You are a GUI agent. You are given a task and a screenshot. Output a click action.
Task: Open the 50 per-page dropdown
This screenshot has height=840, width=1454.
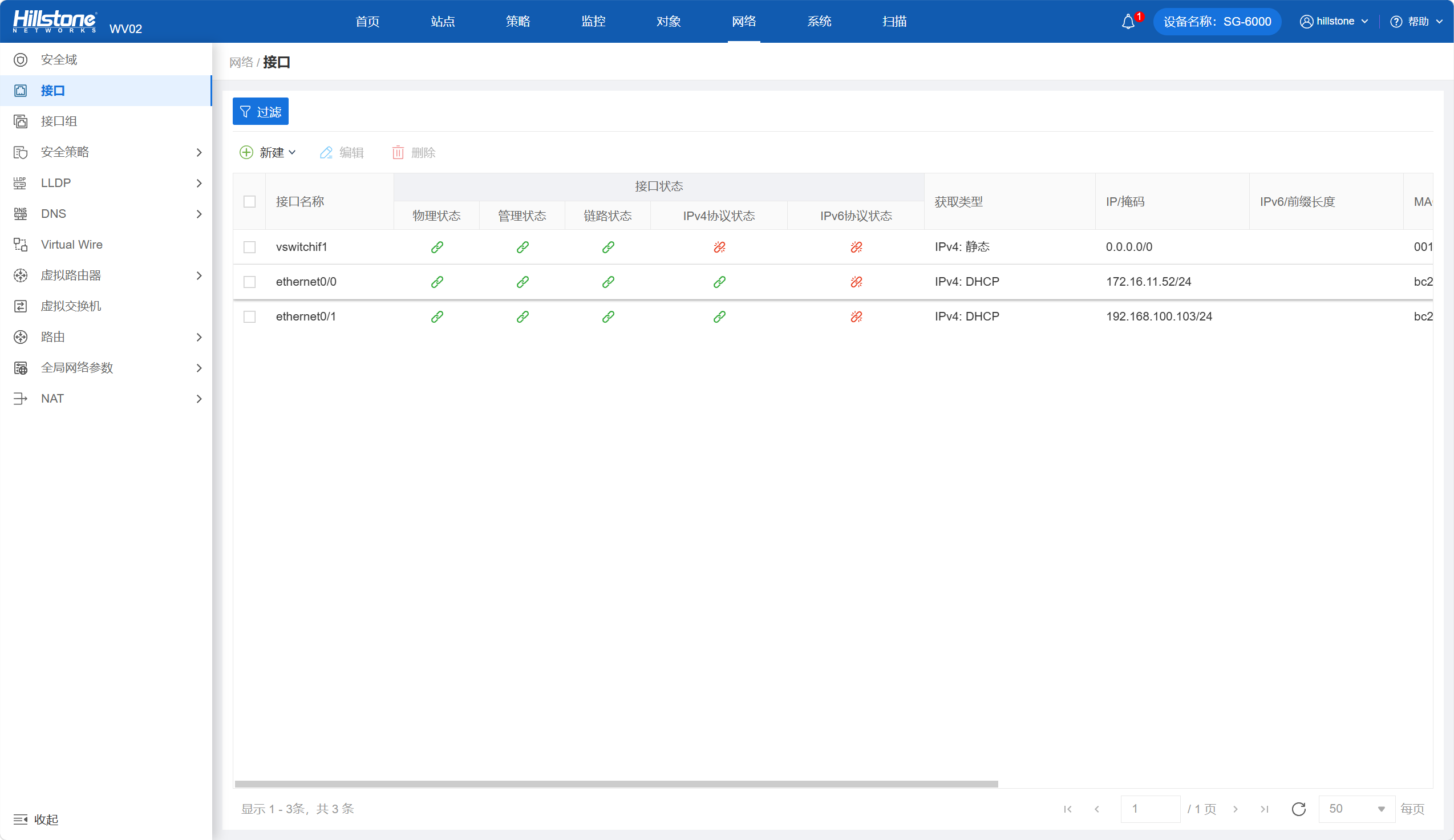(x=1356, y=809)
